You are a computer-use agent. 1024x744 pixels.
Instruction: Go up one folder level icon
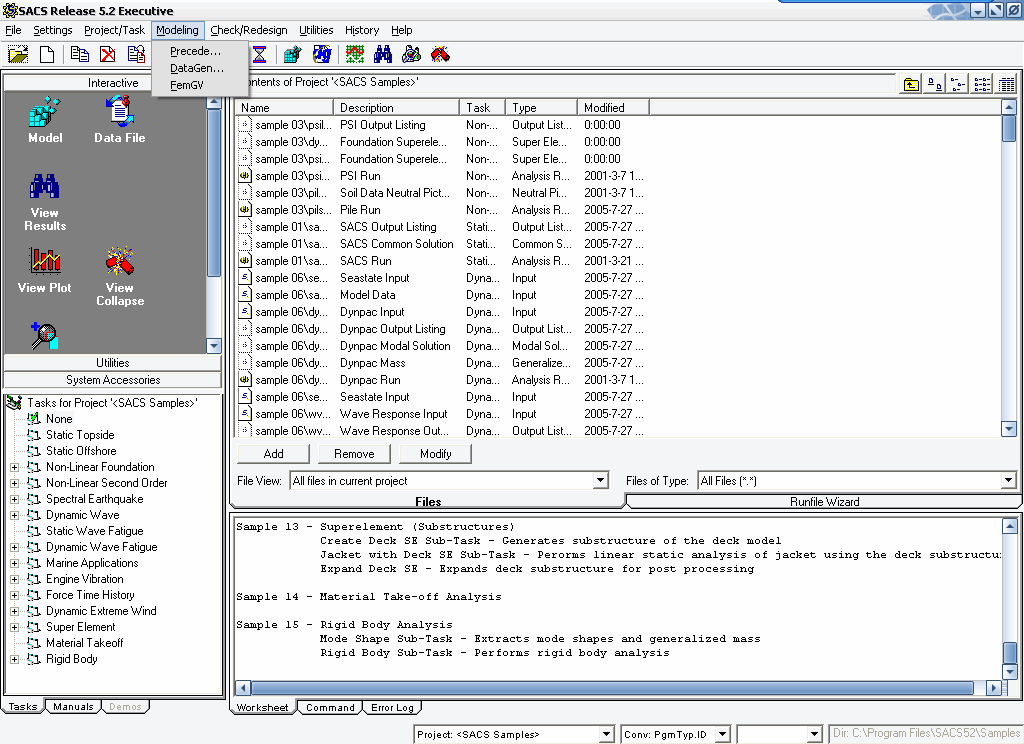pyautogui.click(x=911, y=84)
